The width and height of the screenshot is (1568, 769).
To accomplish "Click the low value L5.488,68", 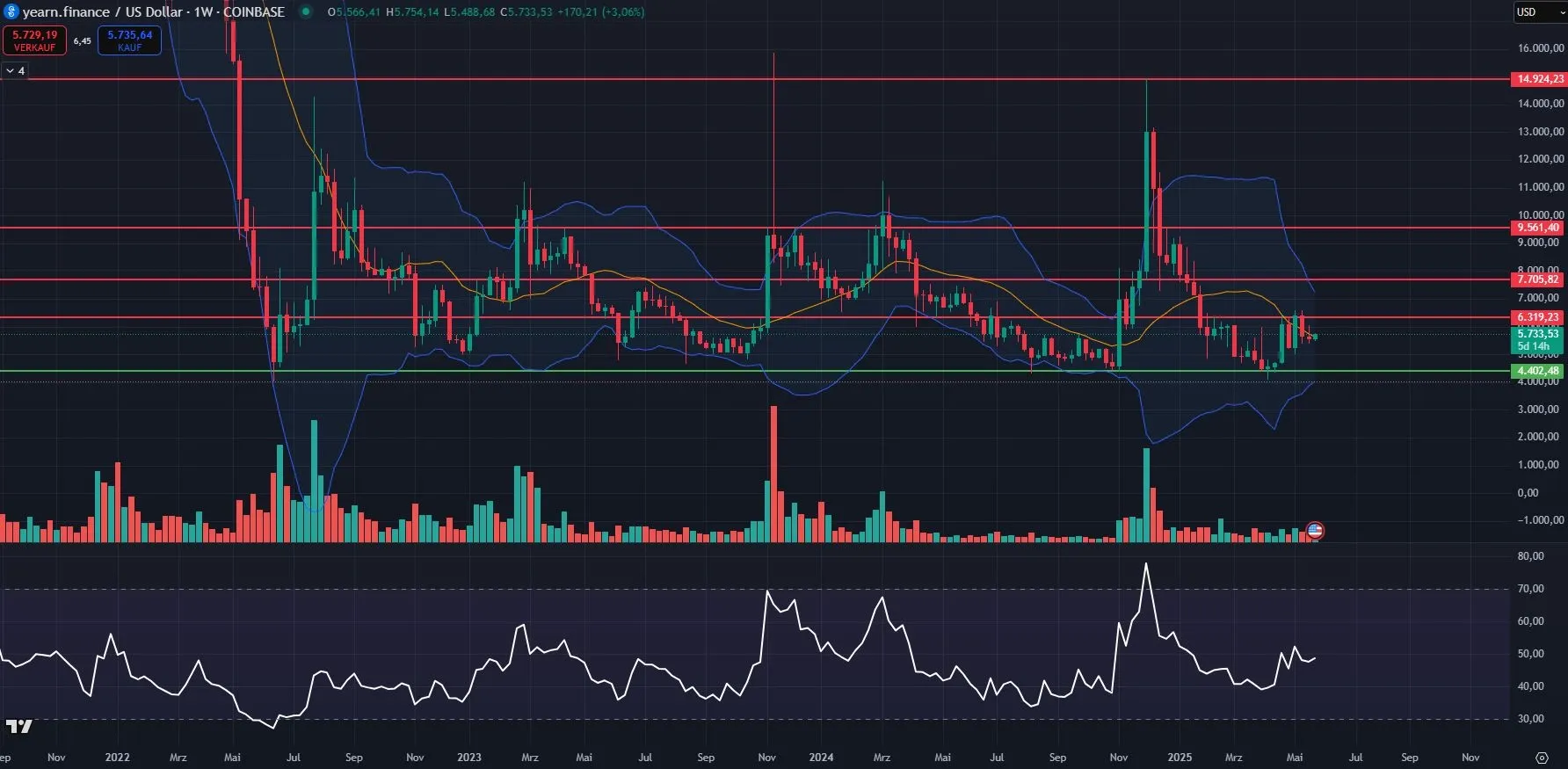I will [469, 12].
